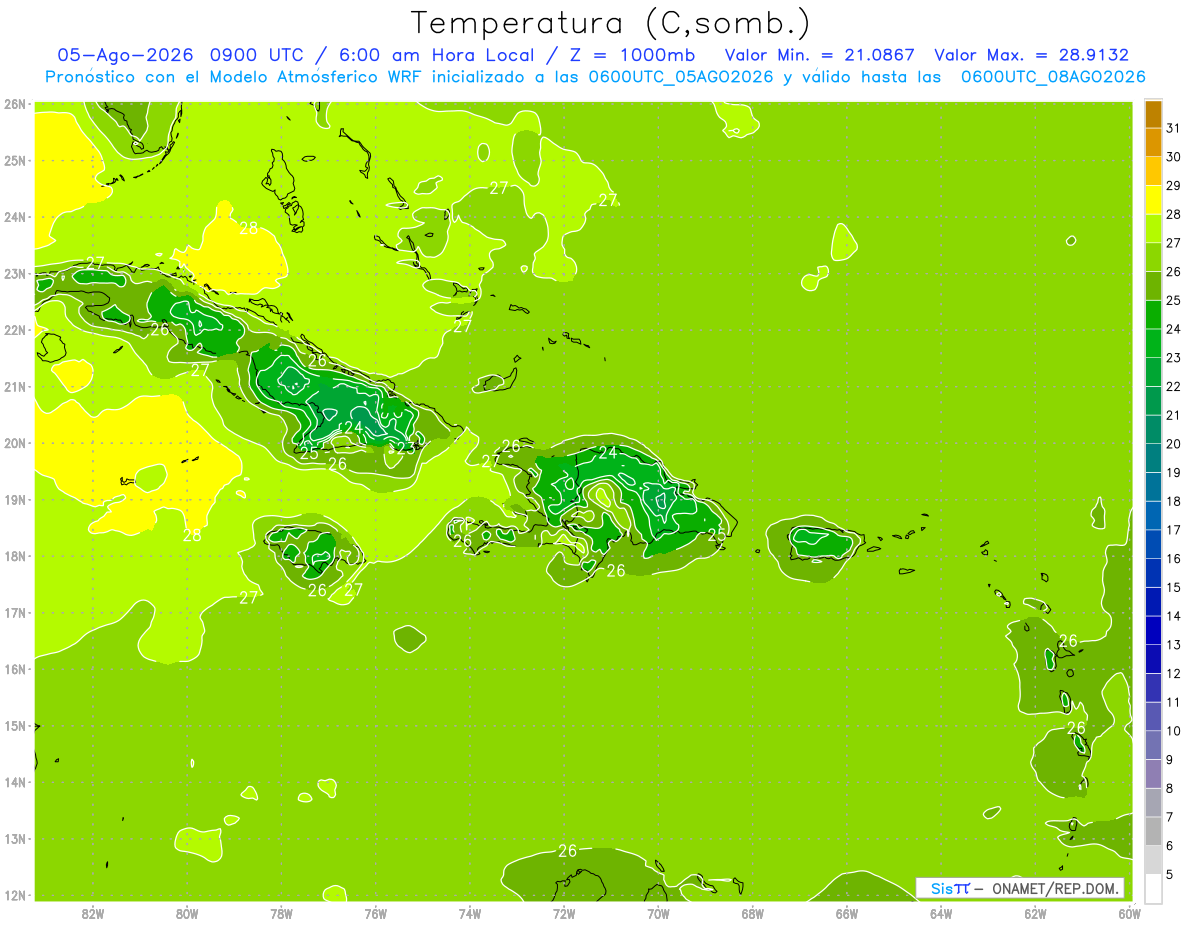Image resolution: width=1200 pixels, height=927 pixels.
Task: Click the dark blue 13–14 colorbar swatch
Action: coord(1153,630)
